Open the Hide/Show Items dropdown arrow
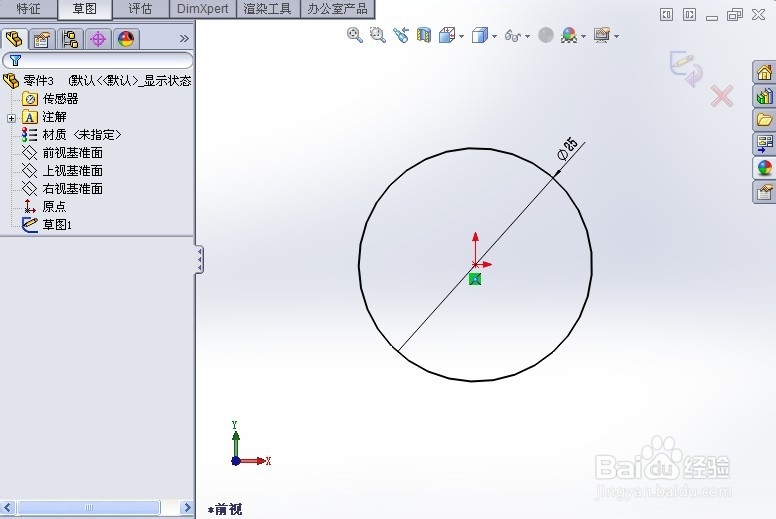The image size is (776, 519). click(x=528, y=37)
